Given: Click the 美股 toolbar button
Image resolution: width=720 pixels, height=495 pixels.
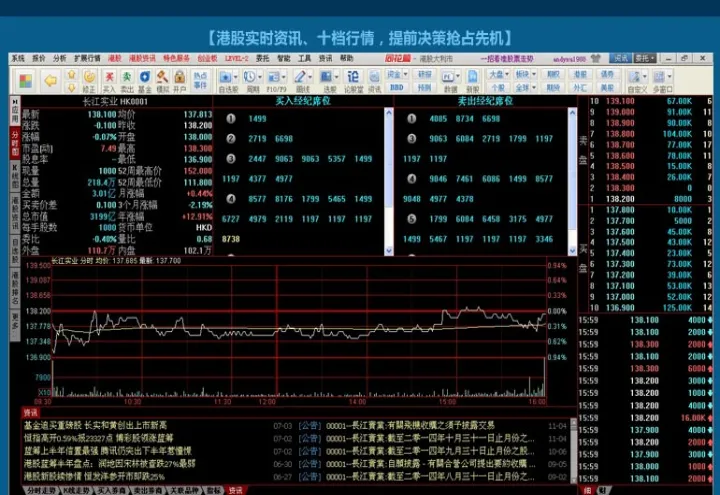Looking at the screenshot, I should [607, 87].
